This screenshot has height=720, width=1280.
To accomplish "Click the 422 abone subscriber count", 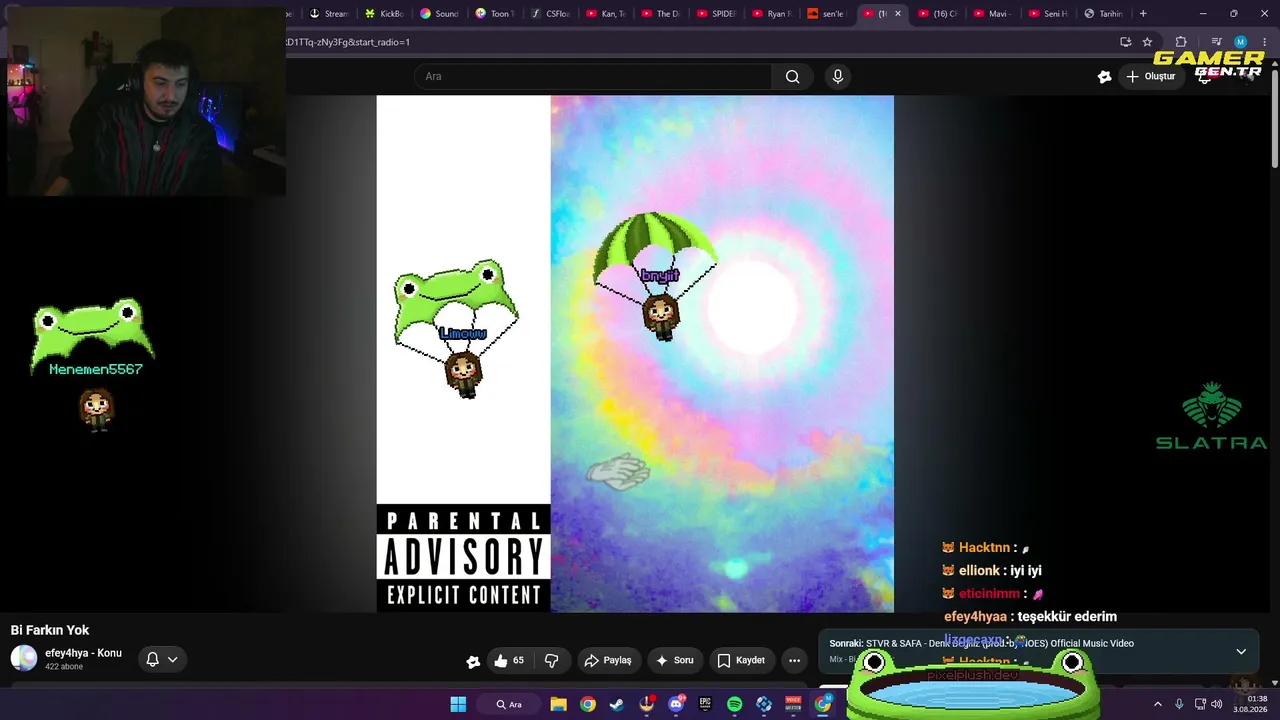I will [x=64, y=667].
